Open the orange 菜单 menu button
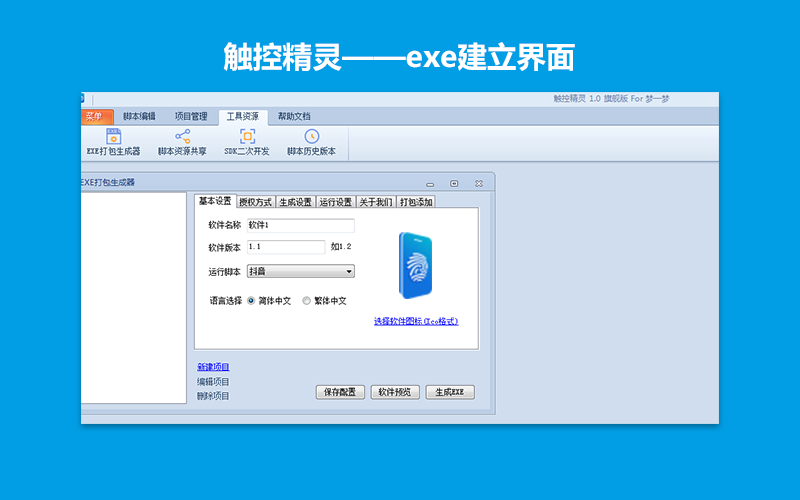 (x=95, y=116)
